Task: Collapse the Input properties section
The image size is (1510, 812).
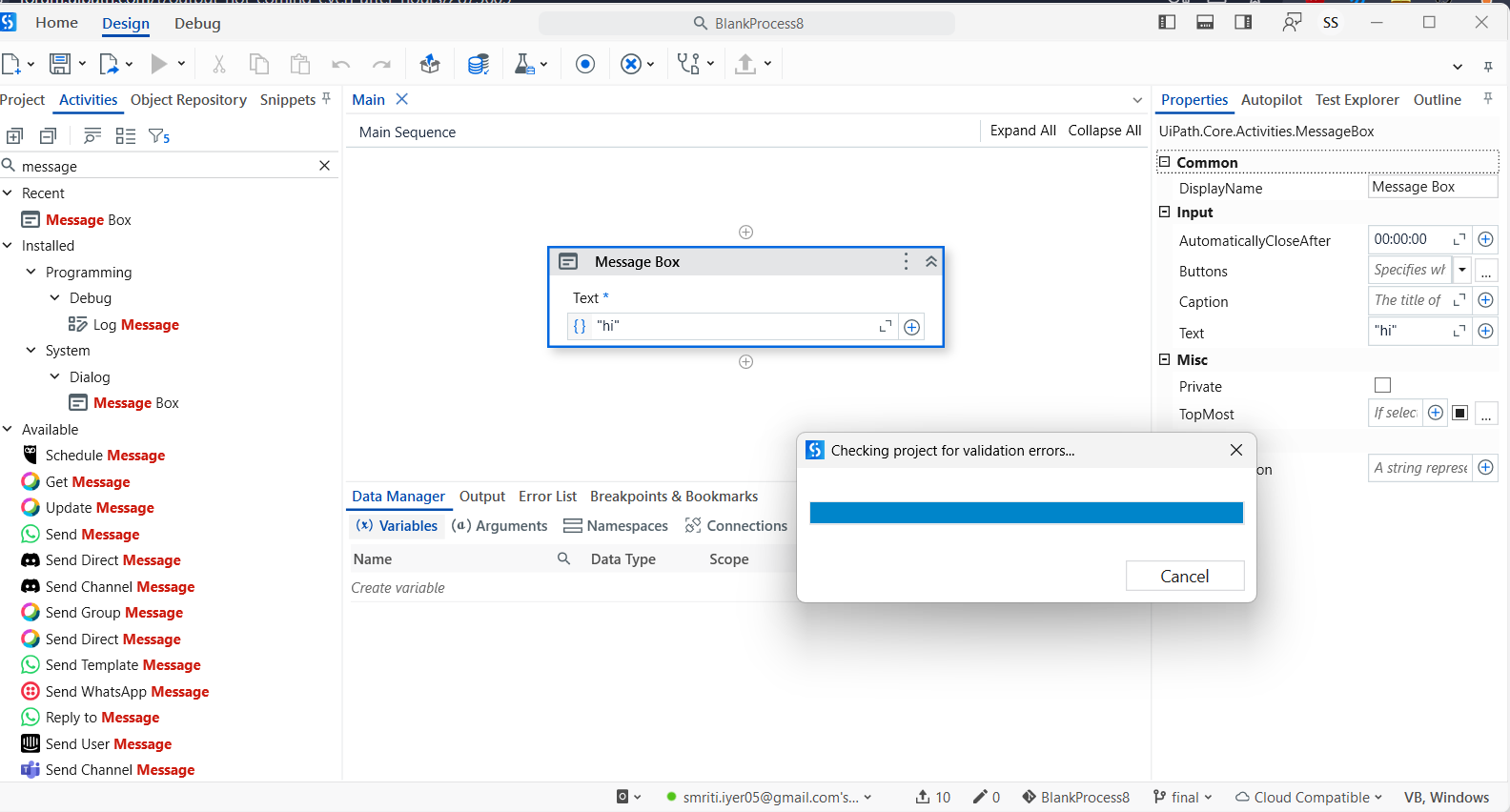Action: (1164, 212)
